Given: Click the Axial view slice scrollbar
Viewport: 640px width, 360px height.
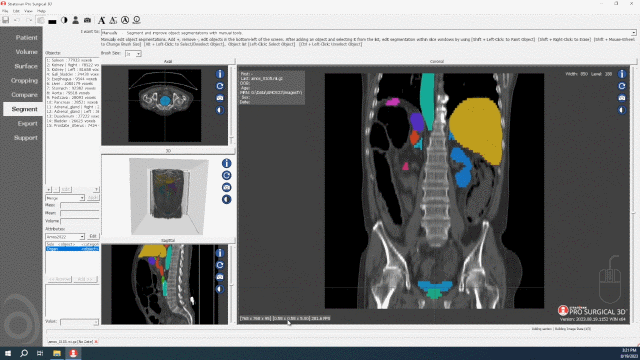Looking at the screenshot, I should [232, 105].
